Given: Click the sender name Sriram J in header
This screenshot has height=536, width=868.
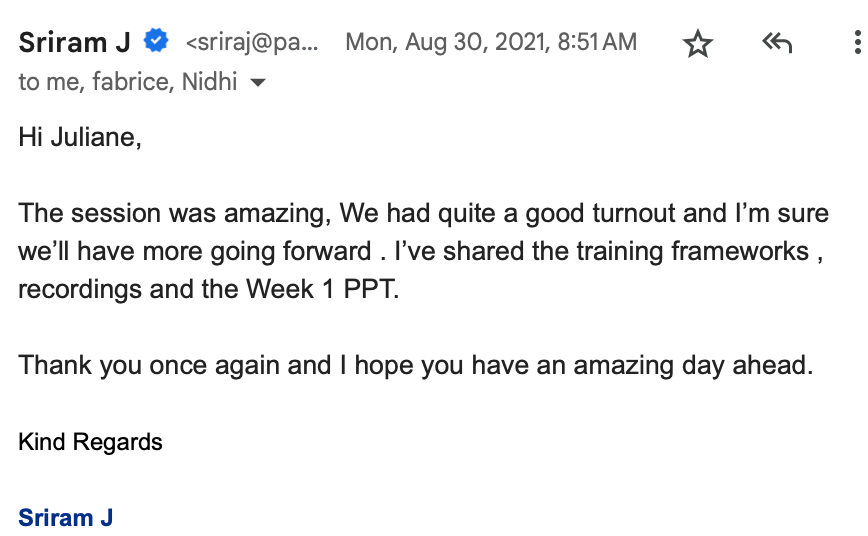Looking at the screenshot, I should pos(75,43).
